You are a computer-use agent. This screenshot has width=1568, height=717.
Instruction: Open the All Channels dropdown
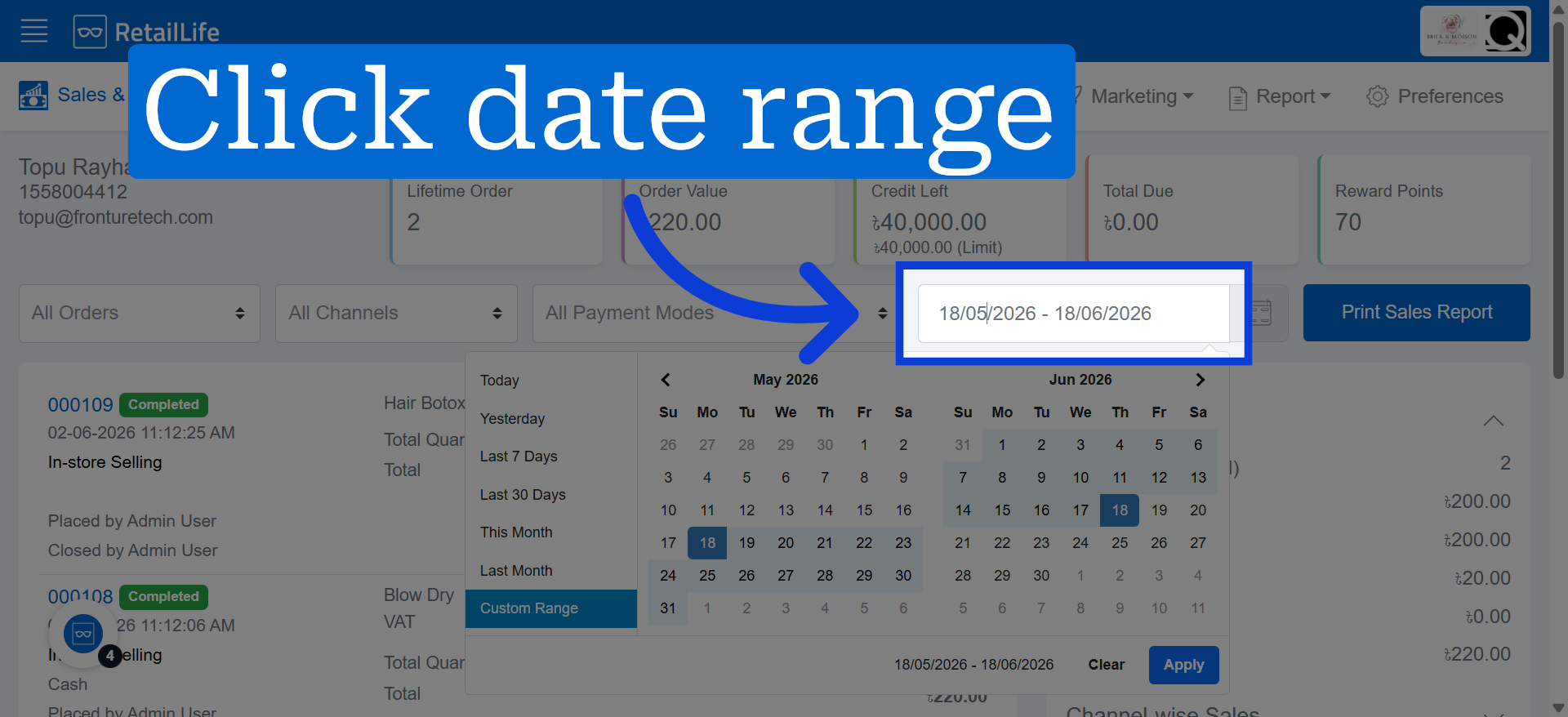[x=396, y=314]
